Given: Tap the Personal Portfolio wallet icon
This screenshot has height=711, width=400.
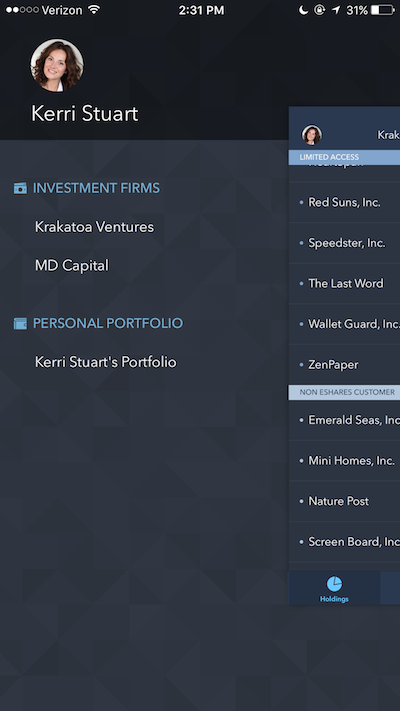Looking at the screenshot, I should [x=20, y=323].
